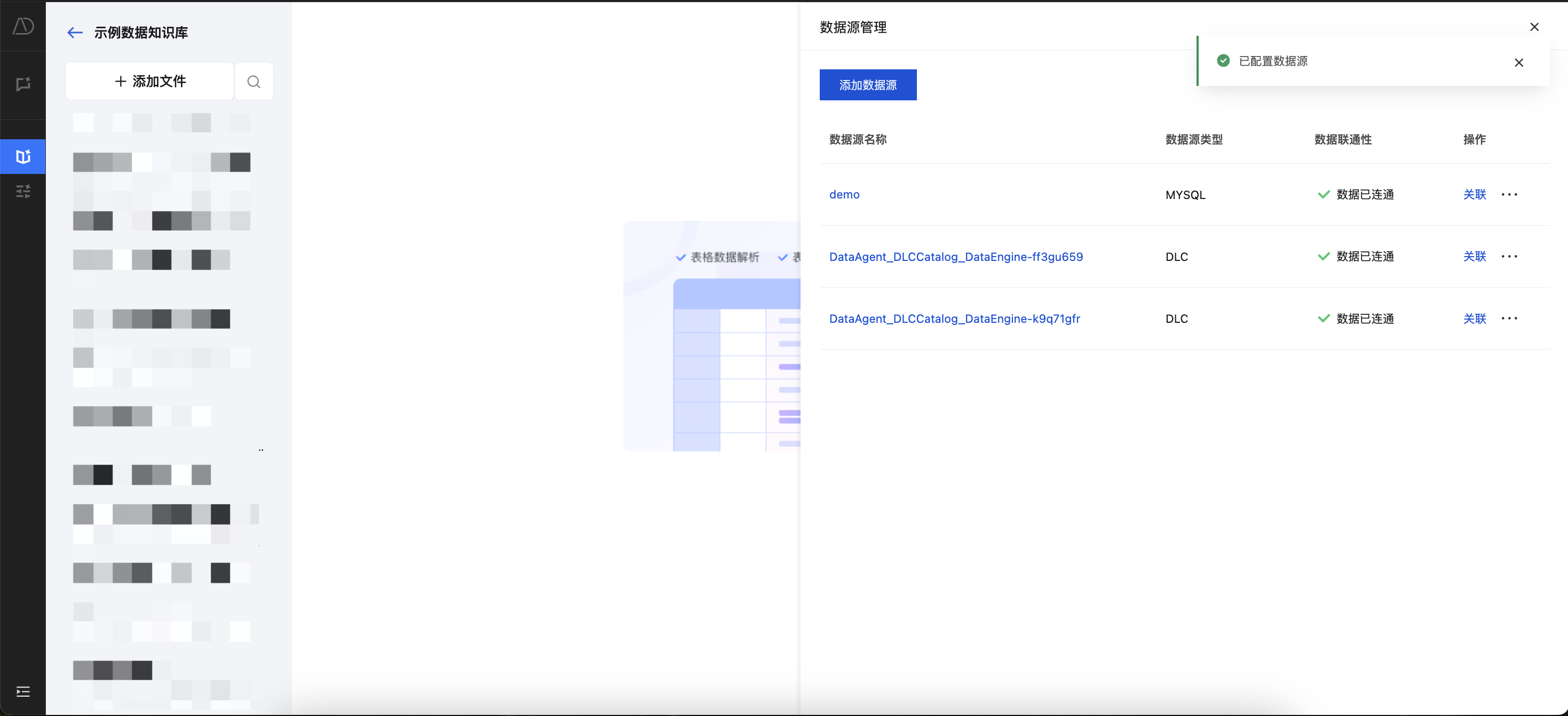Expand the sidebar using bottom menu icon
Image resolution: width=1568 pixels, height=716 pixels.
(23, 691)
